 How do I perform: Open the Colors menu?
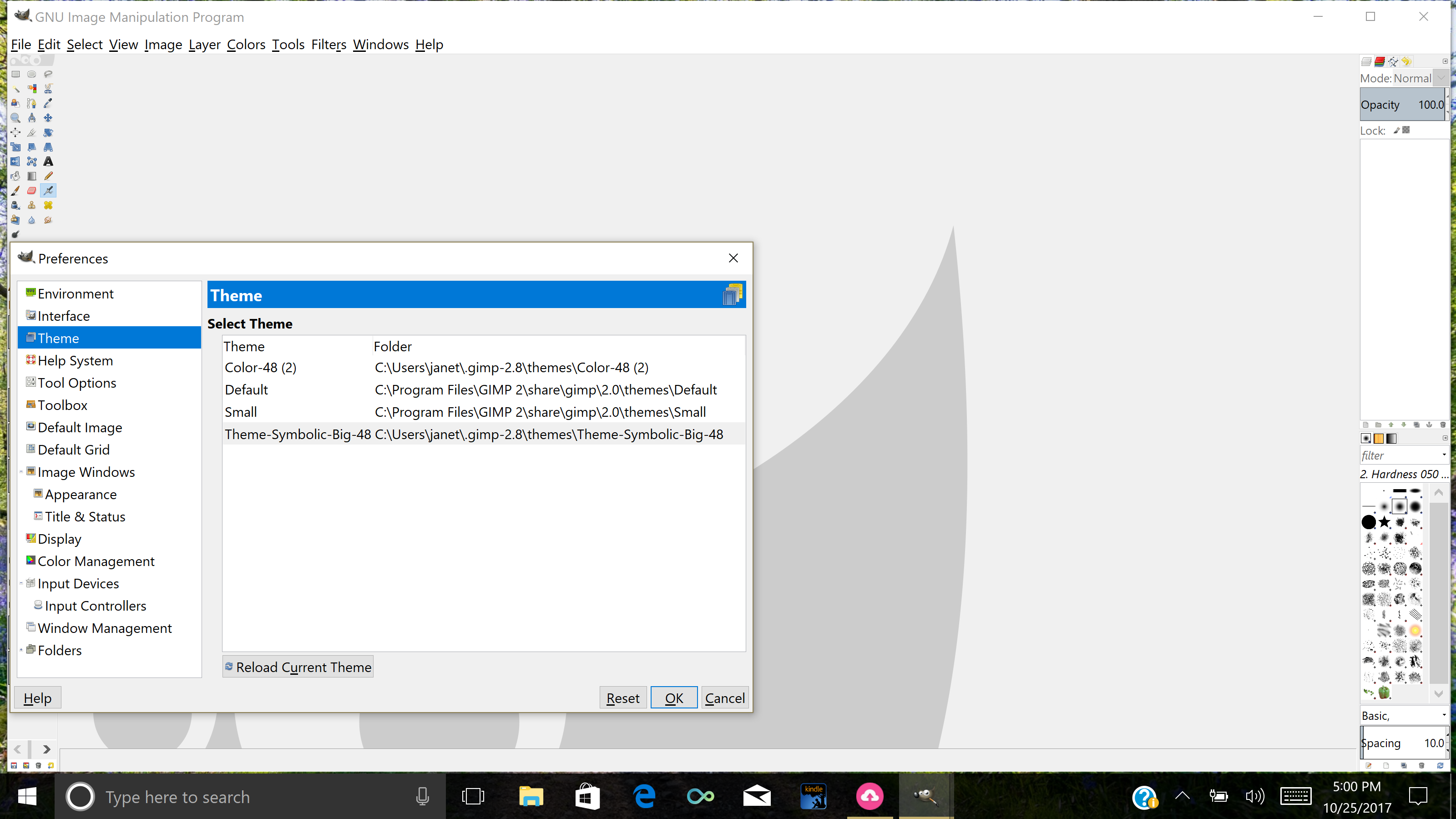click(x=246, y=45)
